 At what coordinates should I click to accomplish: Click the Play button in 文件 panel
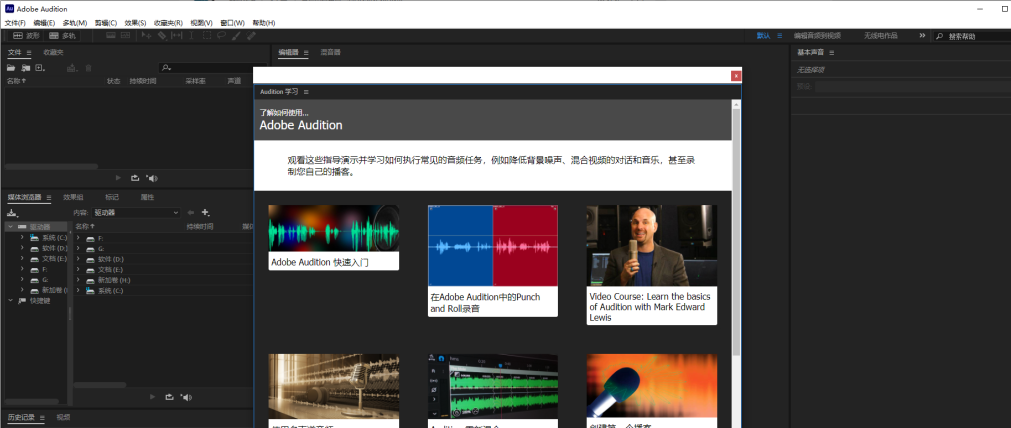118,178
